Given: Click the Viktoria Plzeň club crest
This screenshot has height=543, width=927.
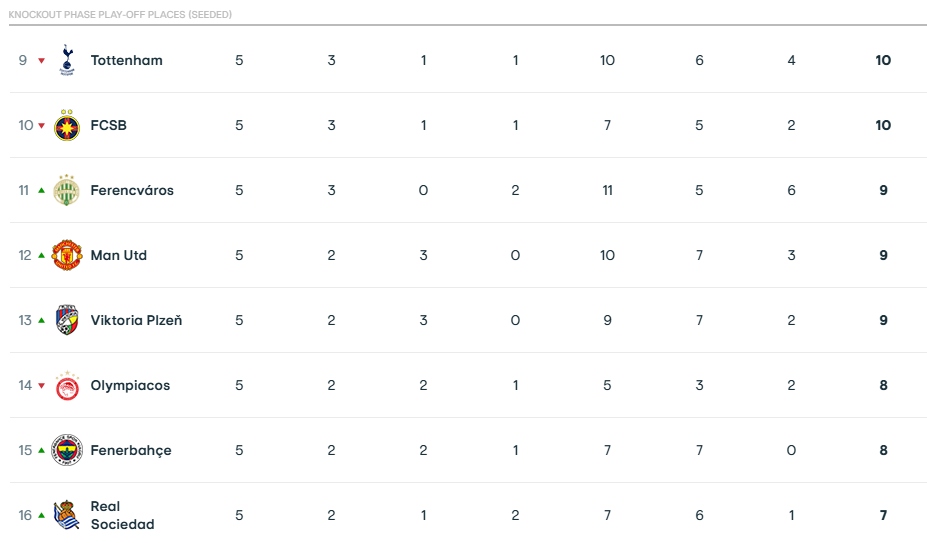Looking at the screenshot, I should (67, 321).
